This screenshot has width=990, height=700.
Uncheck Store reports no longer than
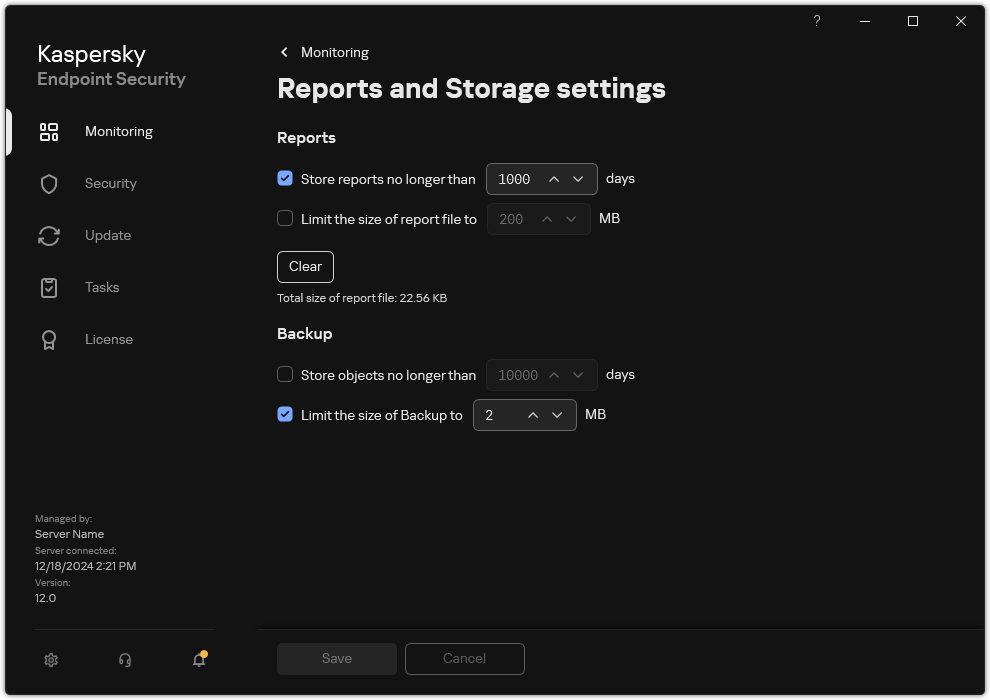click(285, 179)
